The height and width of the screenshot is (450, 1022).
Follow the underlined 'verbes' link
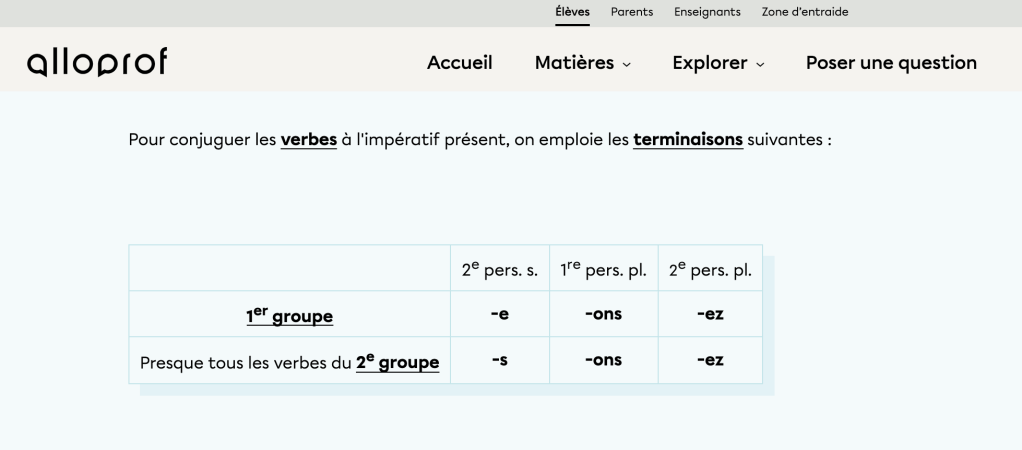coord(309,140)
